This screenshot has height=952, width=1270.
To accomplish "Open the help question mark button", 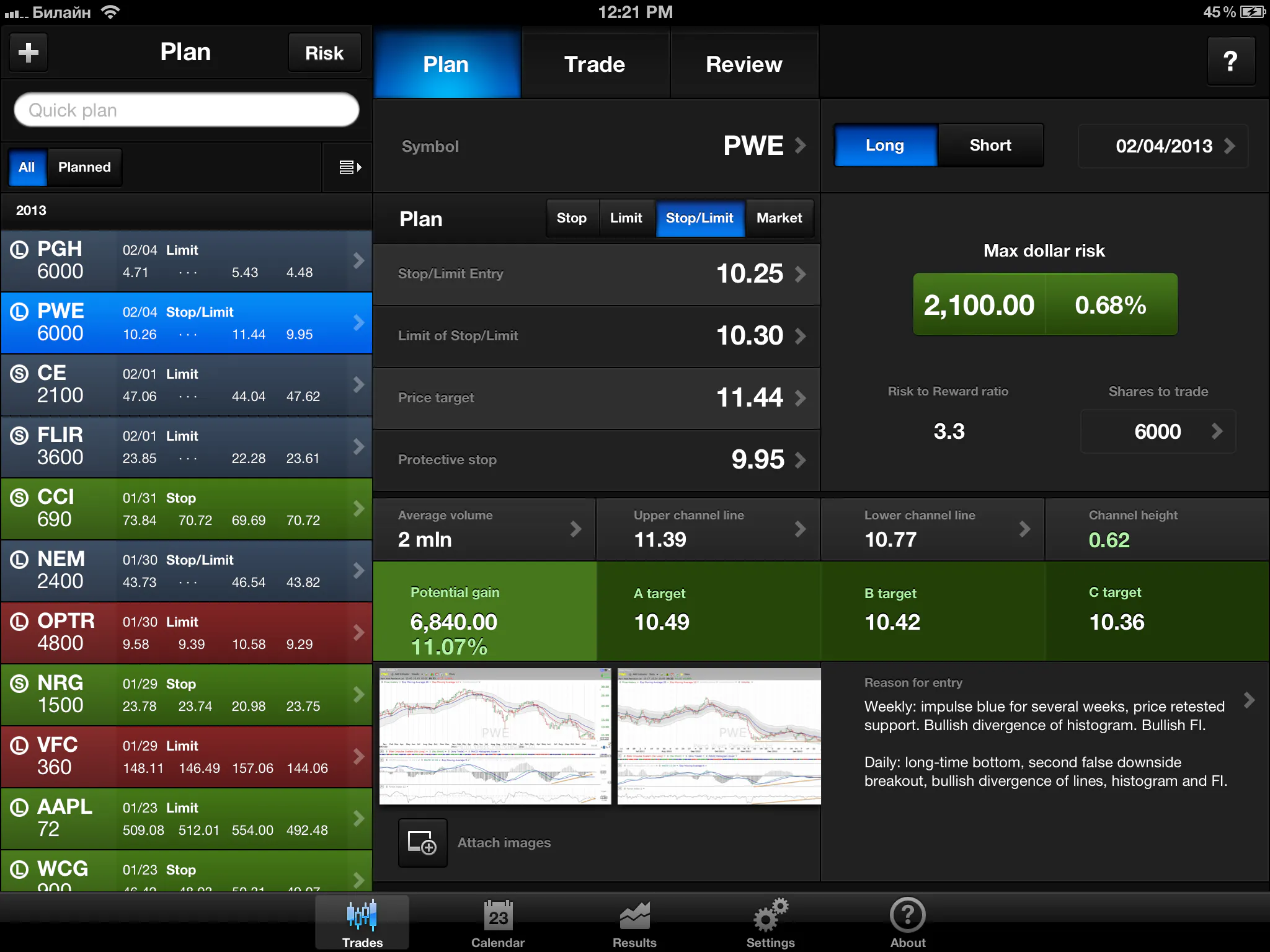I will pyautogui.click(x=1231, y=61).
